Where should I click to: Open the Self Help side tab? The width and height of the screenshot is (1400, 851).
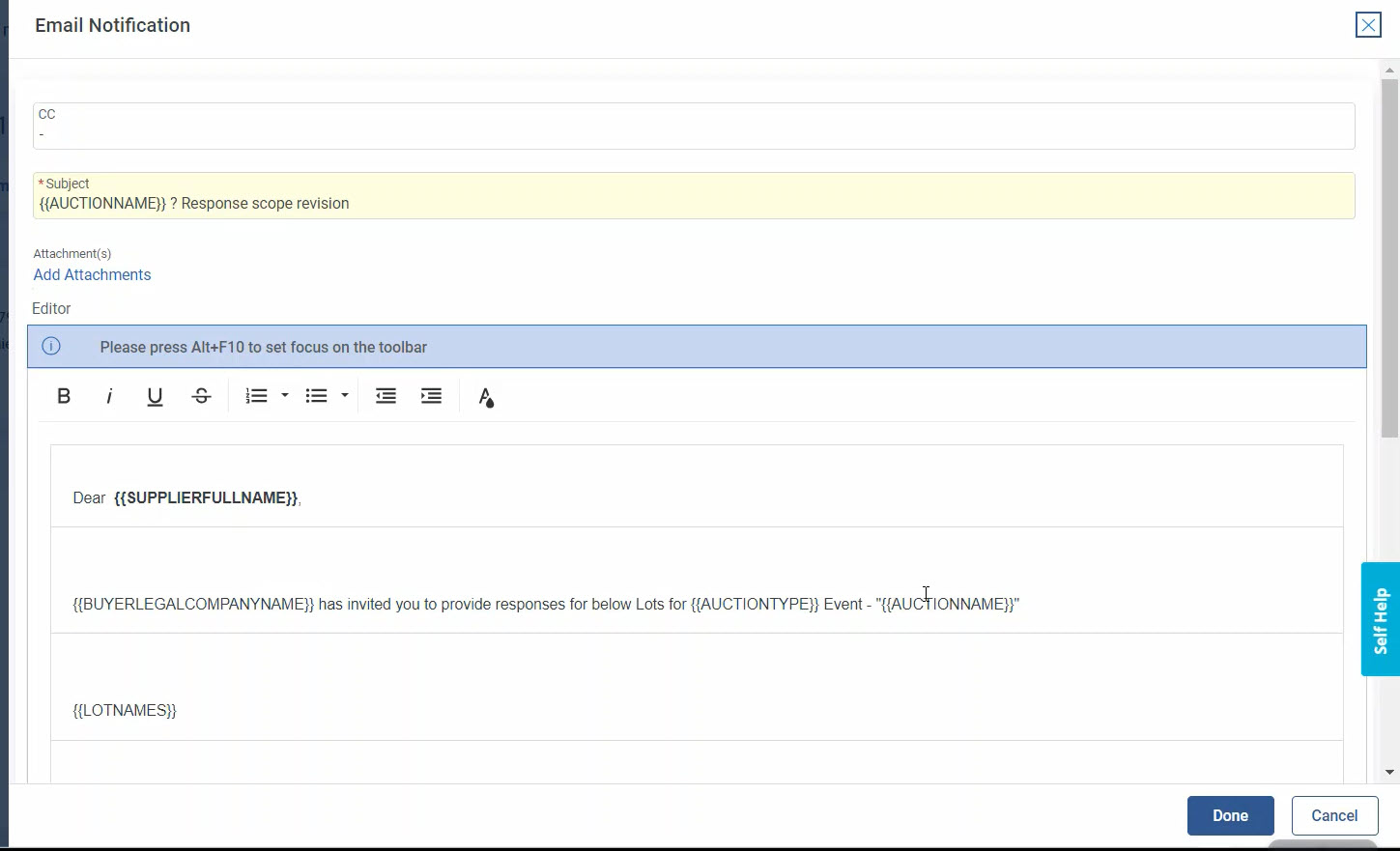1380,619
